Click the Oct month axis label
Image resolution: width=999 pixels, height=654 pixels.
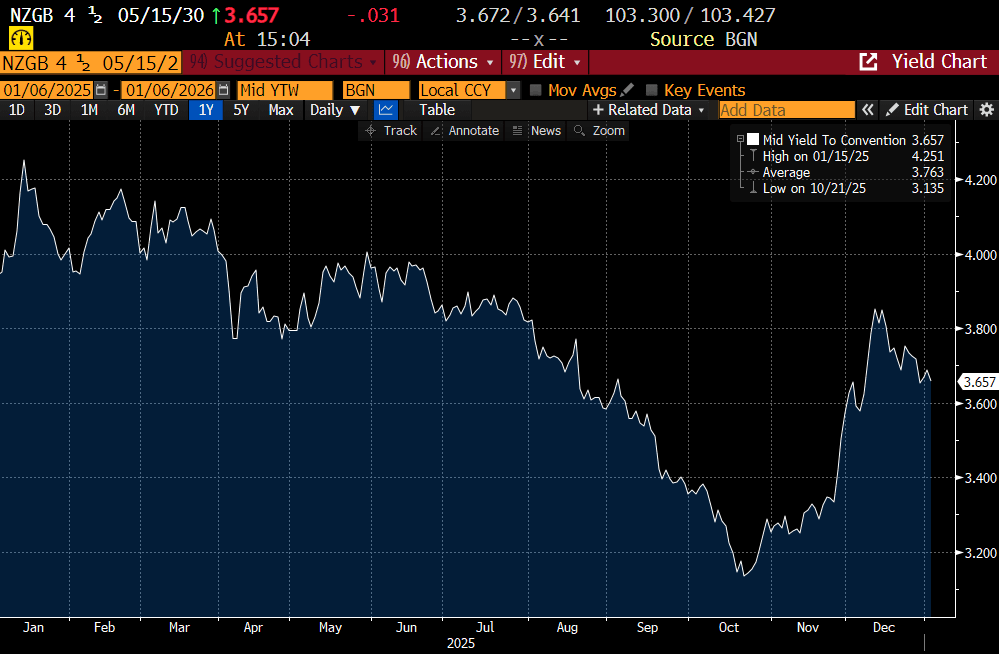[x=728, y=627]
